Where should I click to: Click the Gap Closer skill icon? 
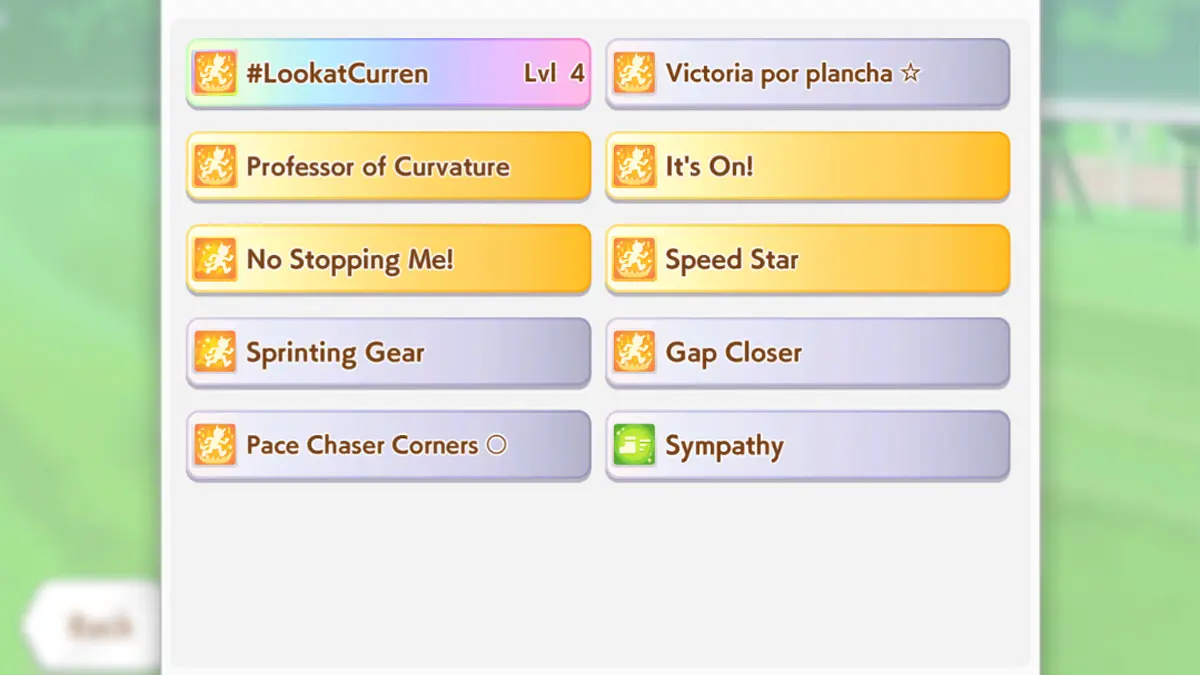click(633, 352)
